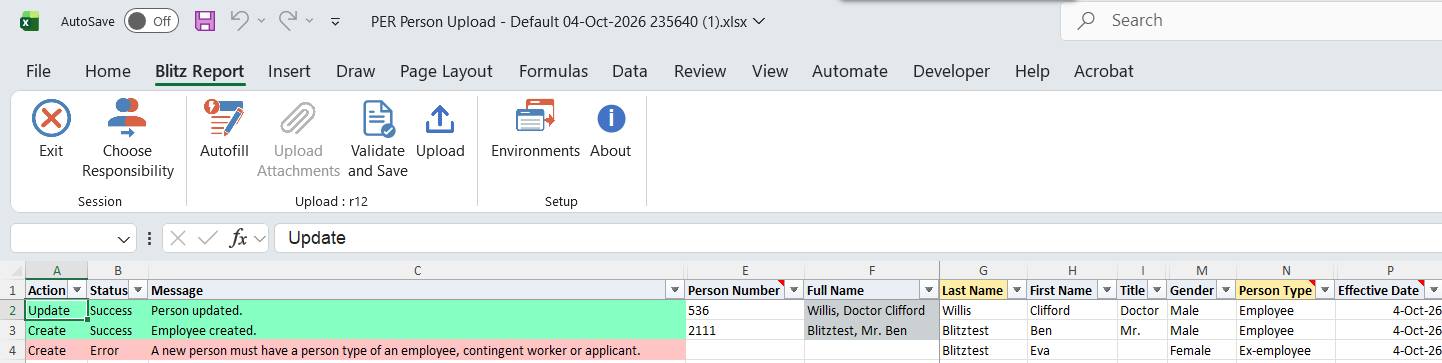Select the Doctor title cell

click(x=1141, y=311)
